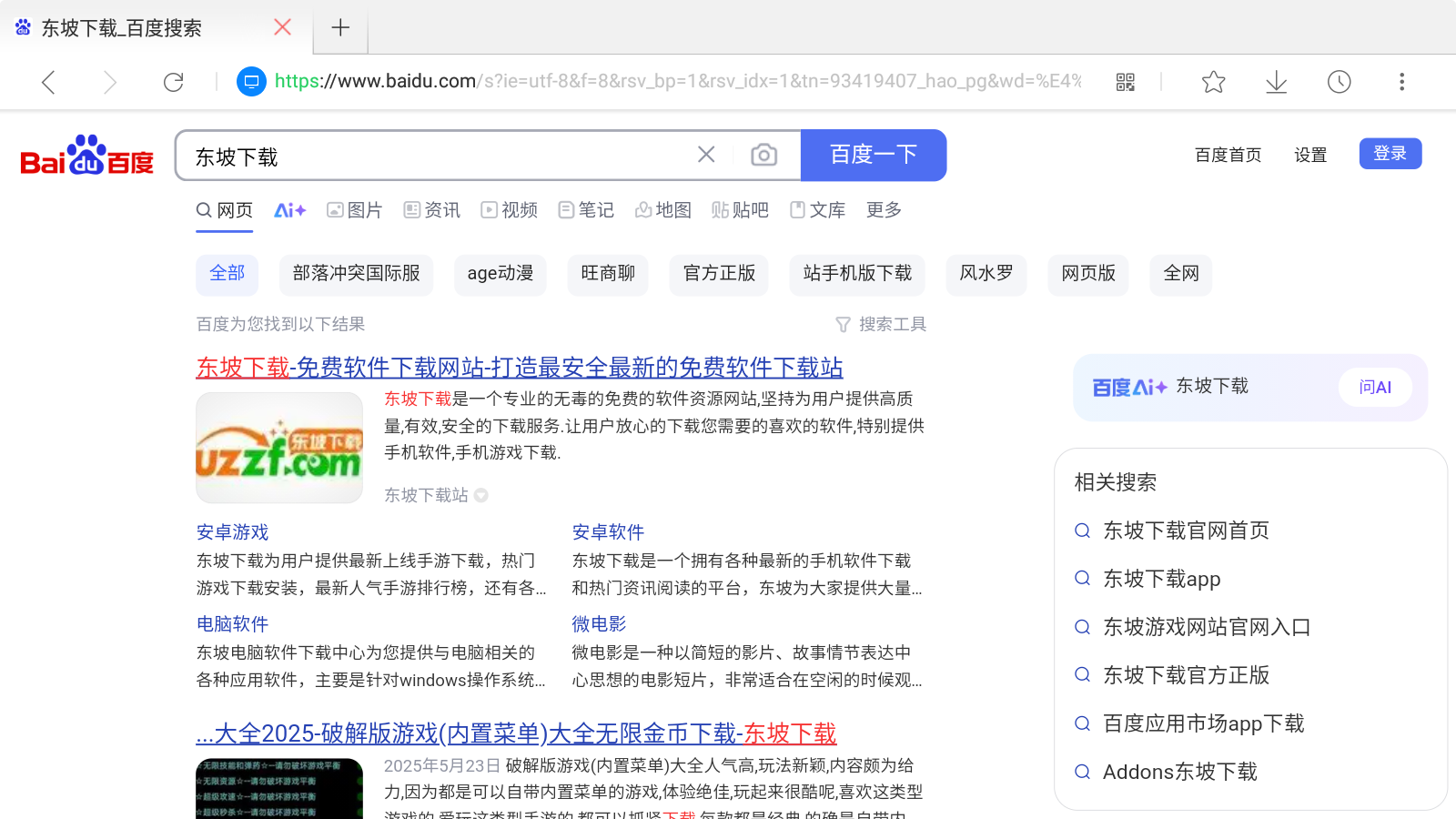Select the age动漫 filter chip
The height and width of the screenshot is (819, 1456).
[500, 274]
